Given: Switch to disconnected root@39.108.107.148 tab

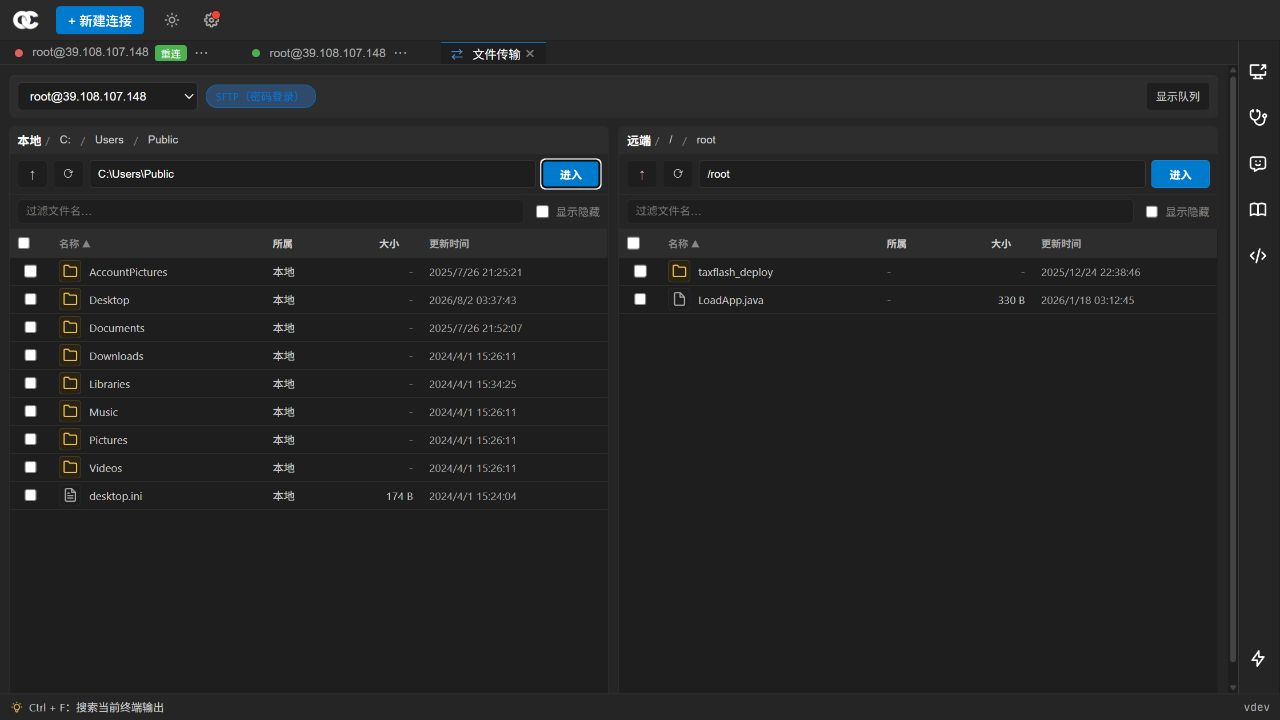Looking at the screenshot, I should [x=90, y=53].
